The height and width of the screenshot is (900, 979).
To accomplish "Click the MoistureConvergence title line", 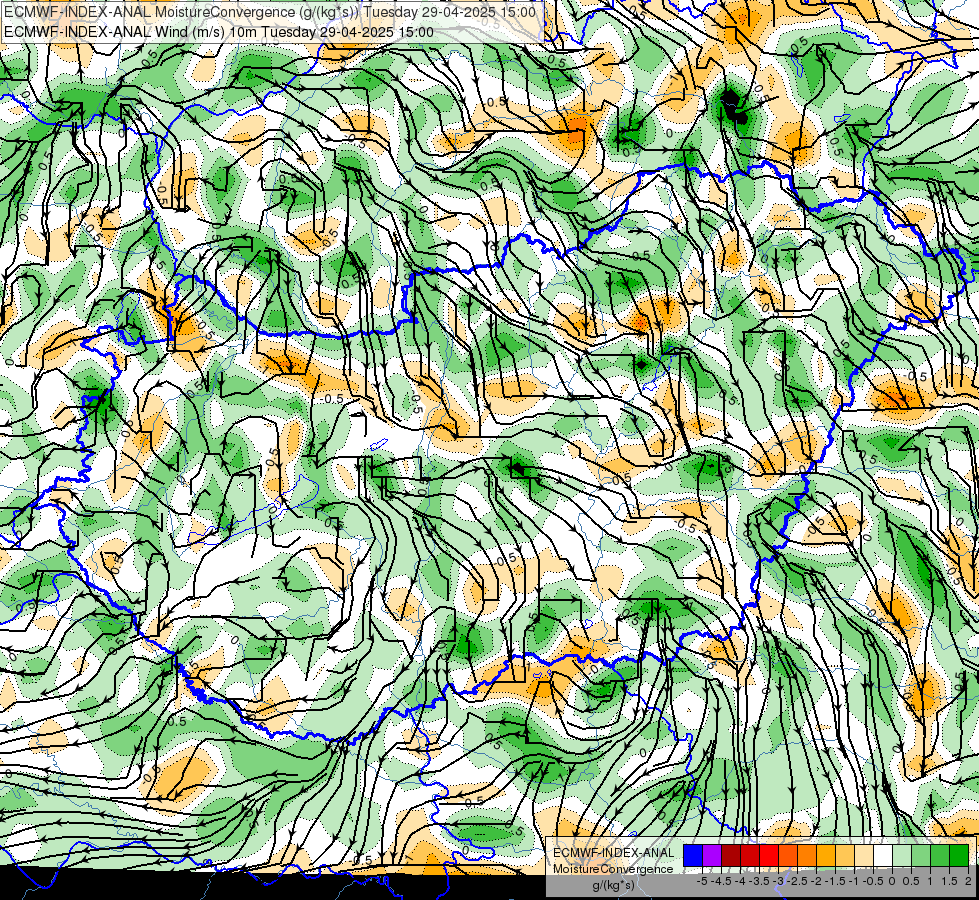I will (270, 12).
